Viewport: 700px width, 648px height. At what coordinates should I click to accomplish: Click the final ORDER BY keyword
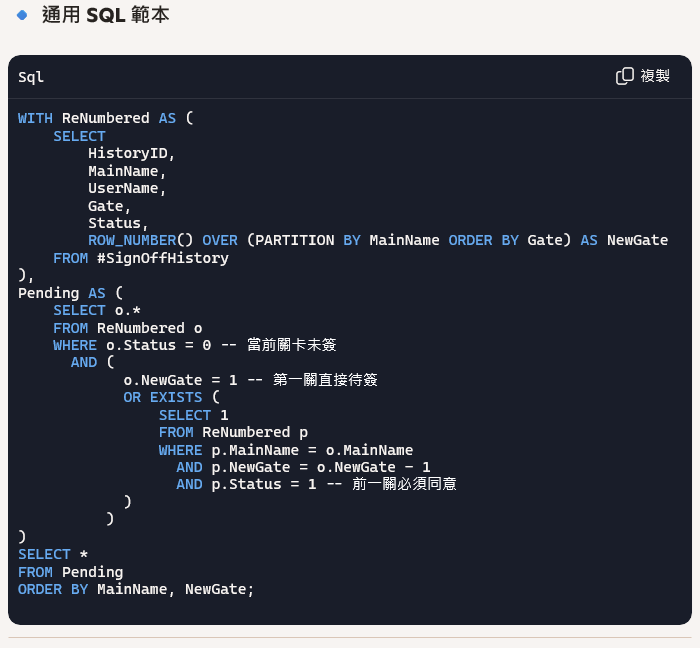pos(53,590)
